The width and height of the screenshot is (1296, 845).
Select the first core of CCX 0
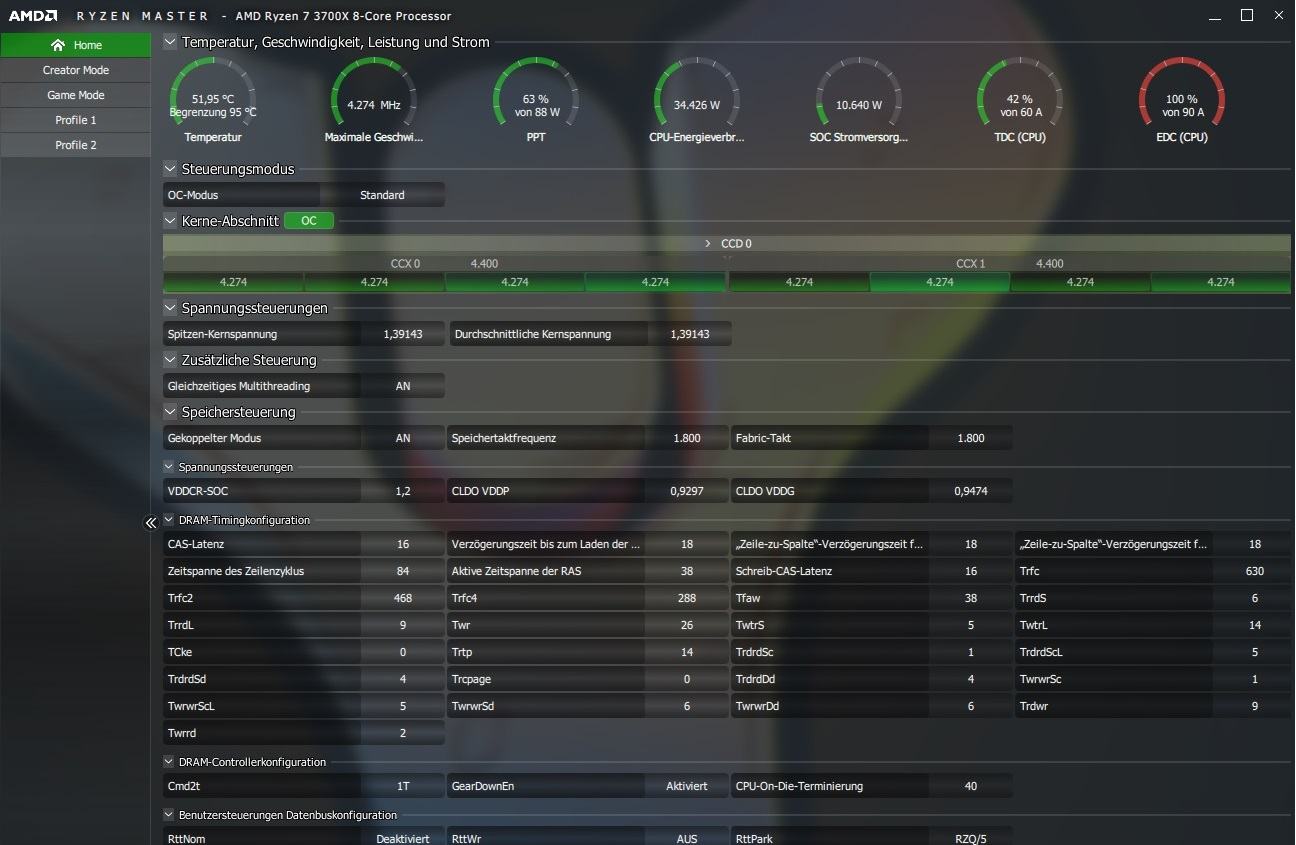click(233, 282)
